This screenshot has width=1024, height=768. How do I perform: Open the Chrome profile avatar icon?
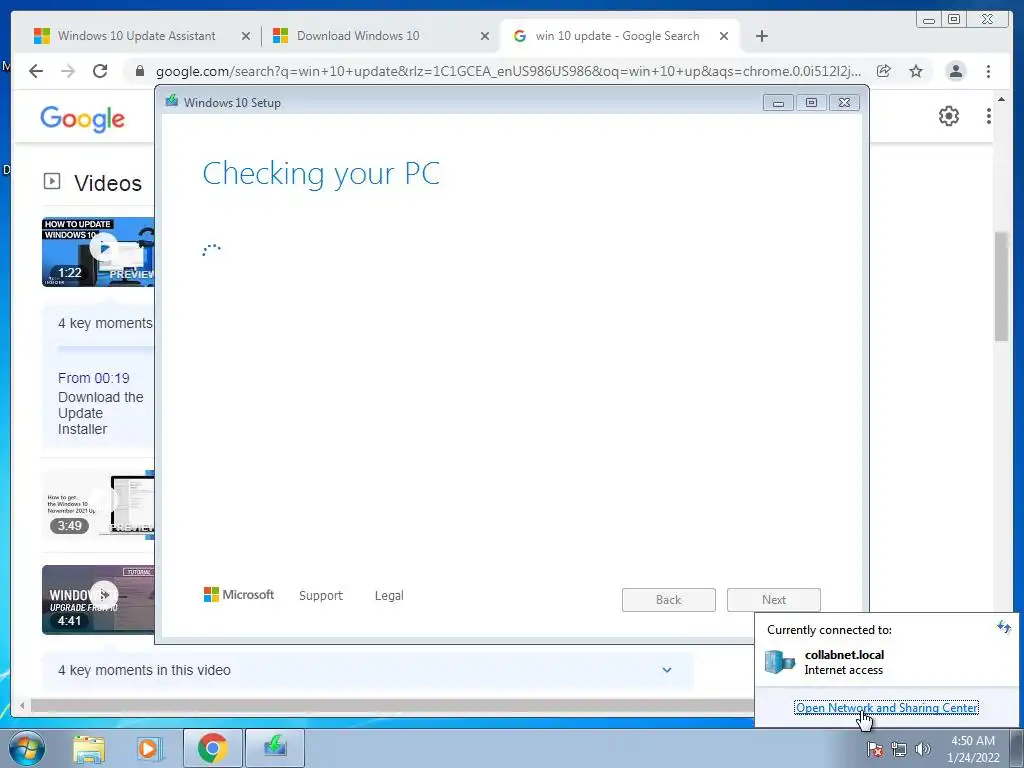click(x=955, y=71)
